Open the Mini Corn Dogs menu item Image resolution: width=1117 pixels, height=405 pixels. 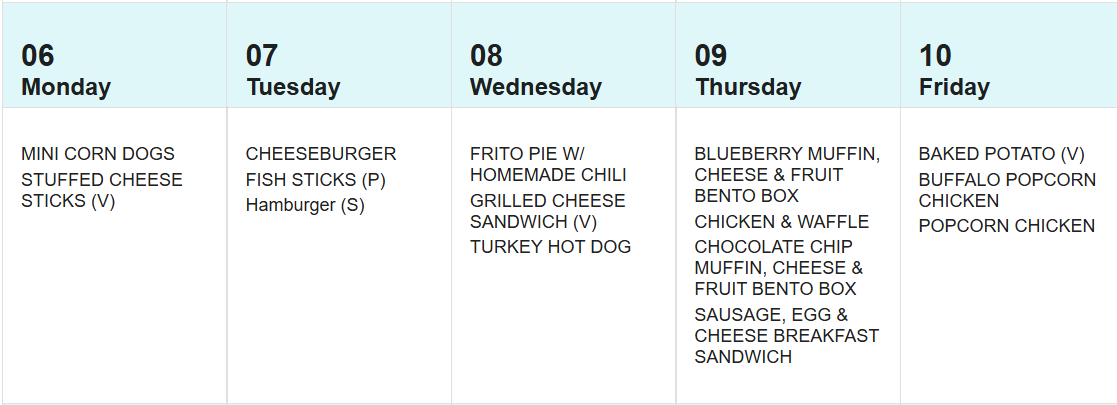98,154
